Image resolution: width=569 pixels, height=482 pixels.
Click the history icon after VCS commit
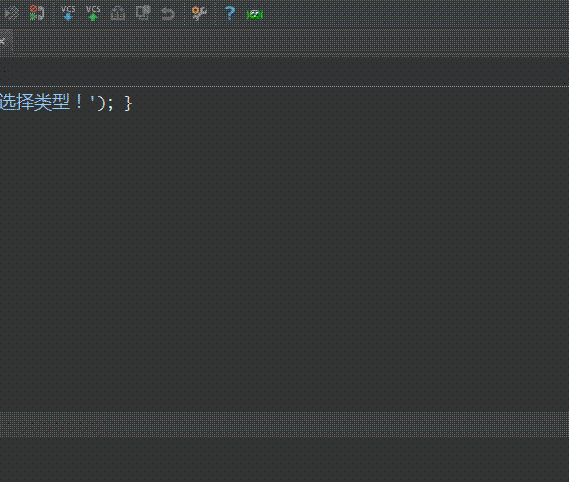[118, 14]
